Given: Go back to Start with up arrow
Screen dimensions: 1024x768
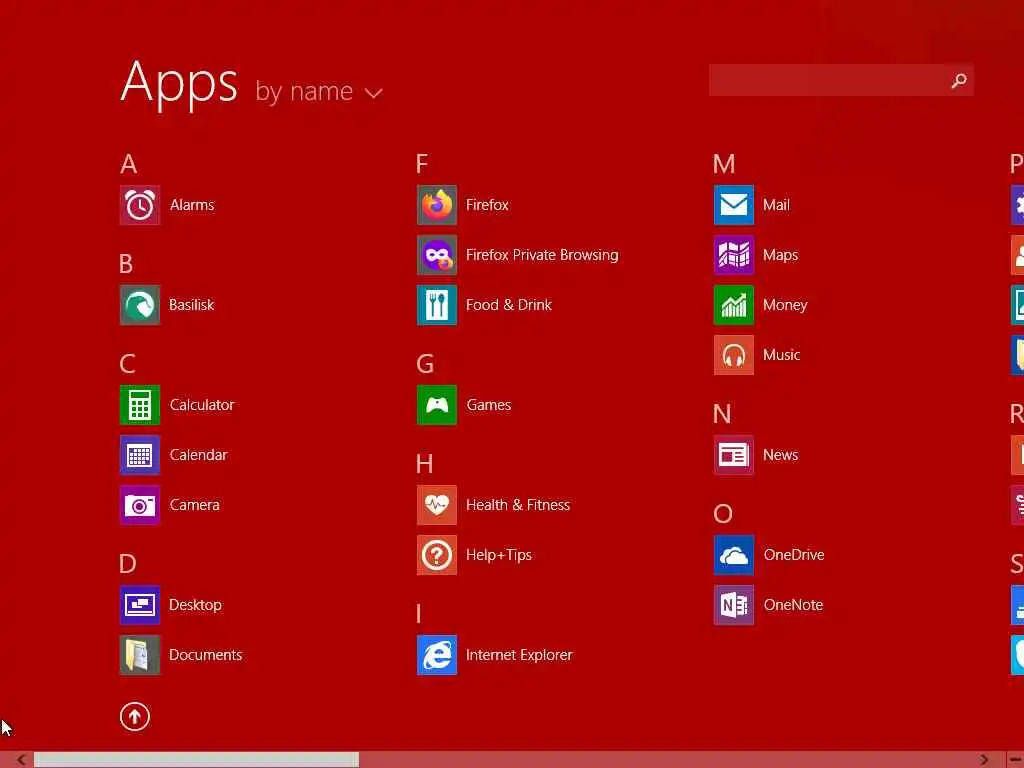Looking at the screenshot, I should tap(135, 716).
